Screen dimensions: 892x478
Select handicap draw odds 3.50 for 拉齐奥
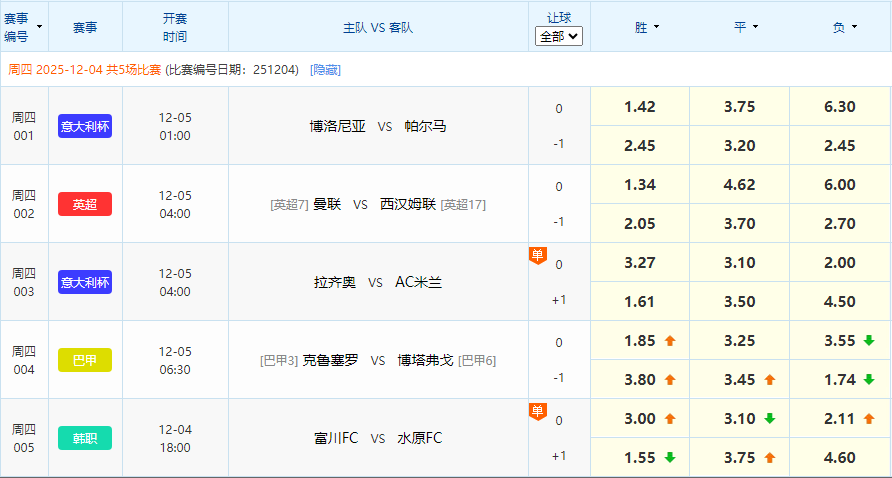740,302
